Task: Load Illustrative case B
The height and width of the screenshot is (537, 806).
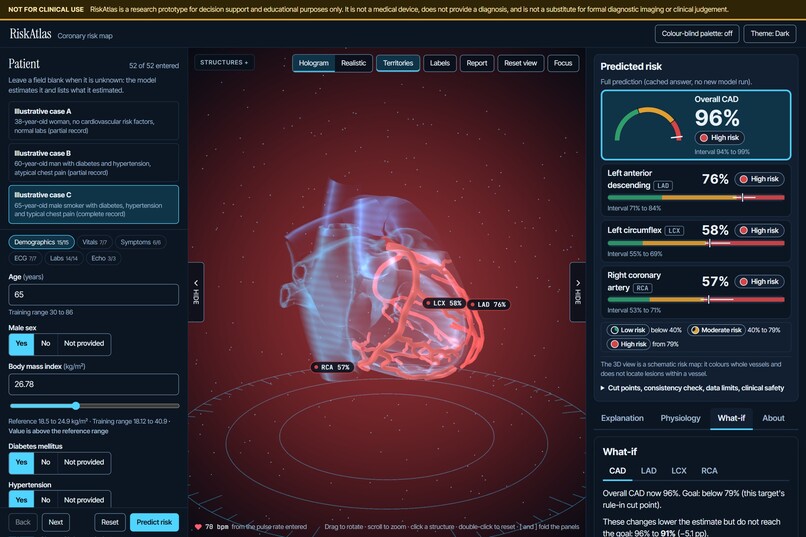Action: click(x=94, y=162)
